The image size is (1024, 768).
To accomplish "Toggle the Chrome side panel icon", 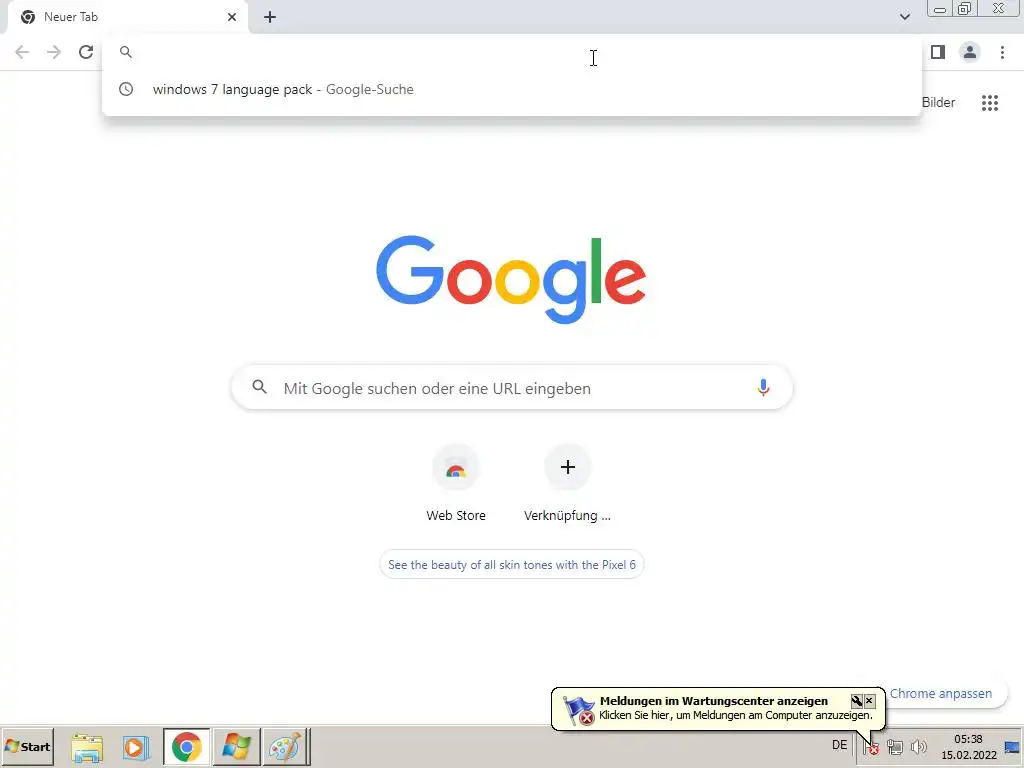I will (938, 52).
